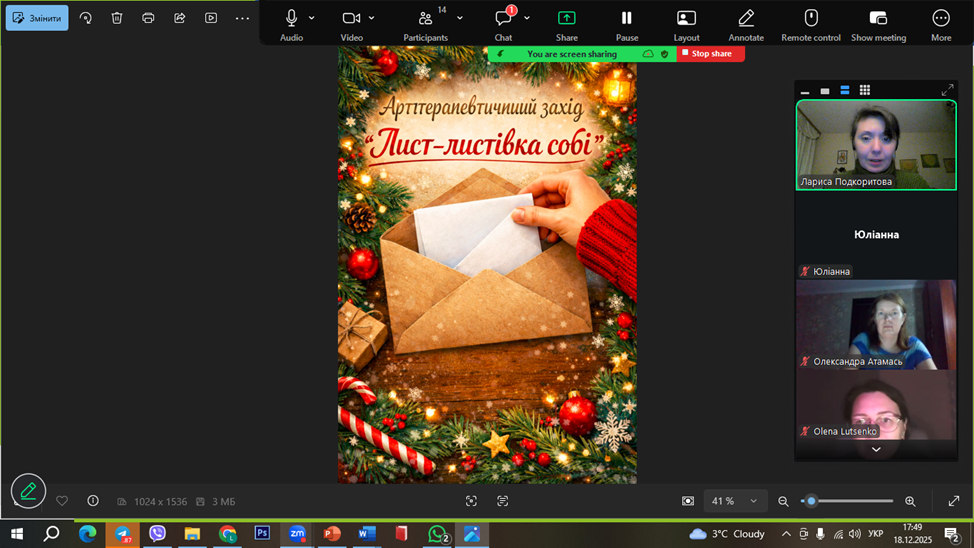Screen dimensions: 974x548
Task: Toggle camera with the Video button
Action: (x=351, y=19)
